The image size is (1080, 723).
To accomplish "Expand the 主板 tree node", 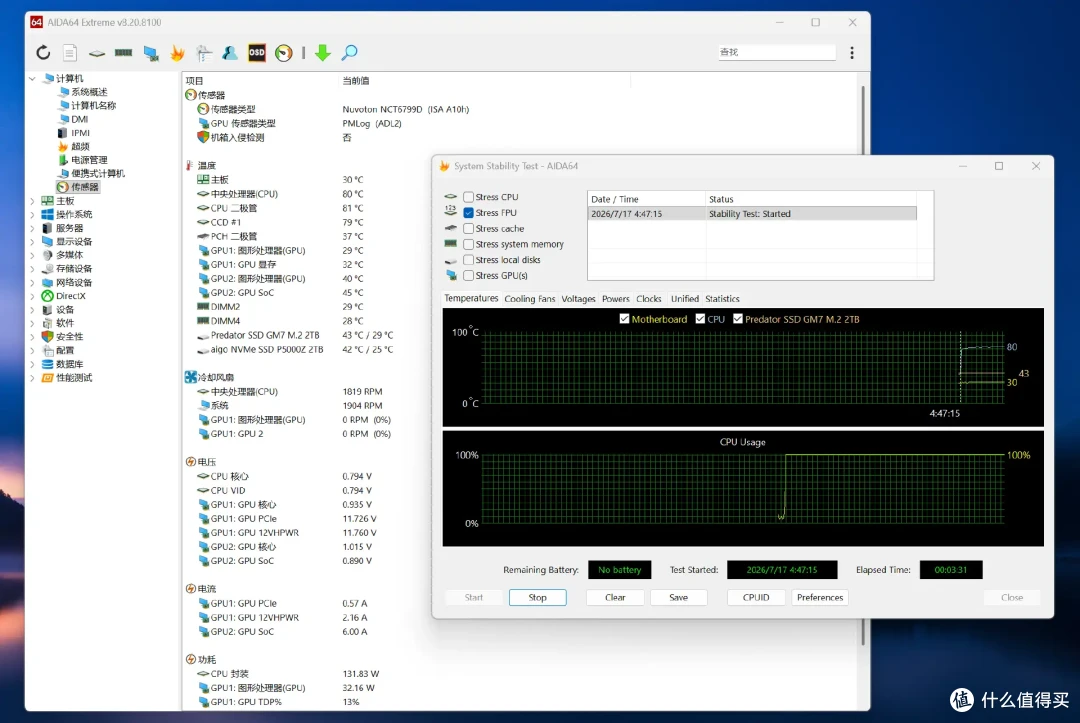I will coord(32,201).
